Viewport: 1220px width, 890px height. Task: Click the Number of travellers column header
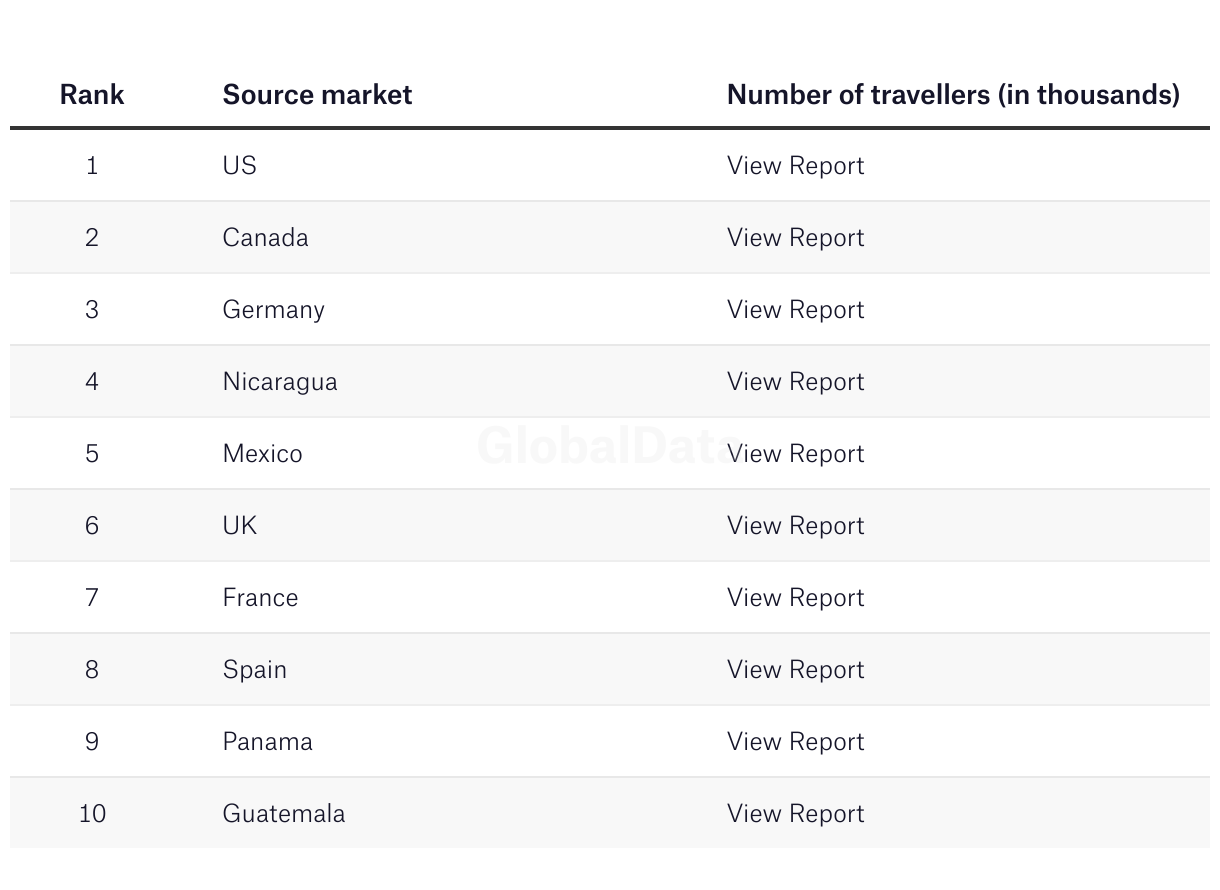(x=953, y=94)
